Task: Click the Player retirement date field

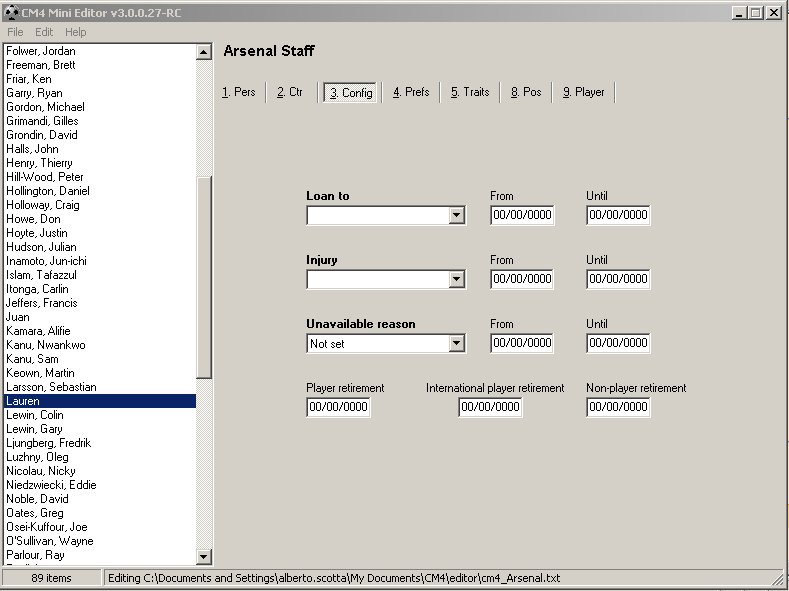Action: click(x=338, y=407)
